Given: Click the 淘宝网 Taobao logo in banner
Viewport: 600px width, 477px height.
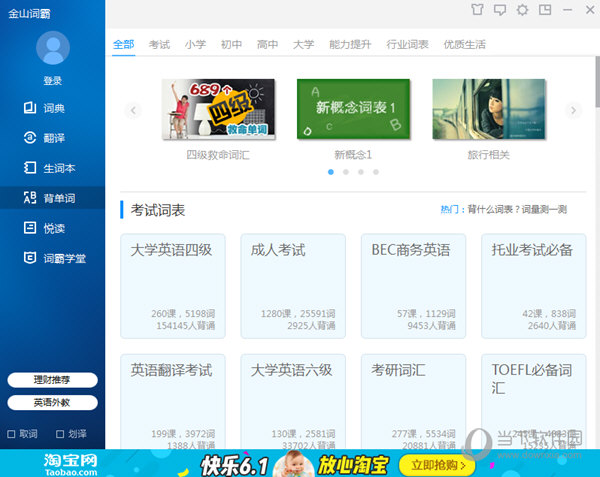Looking at the screenshot, I should [x=70, y=464].
